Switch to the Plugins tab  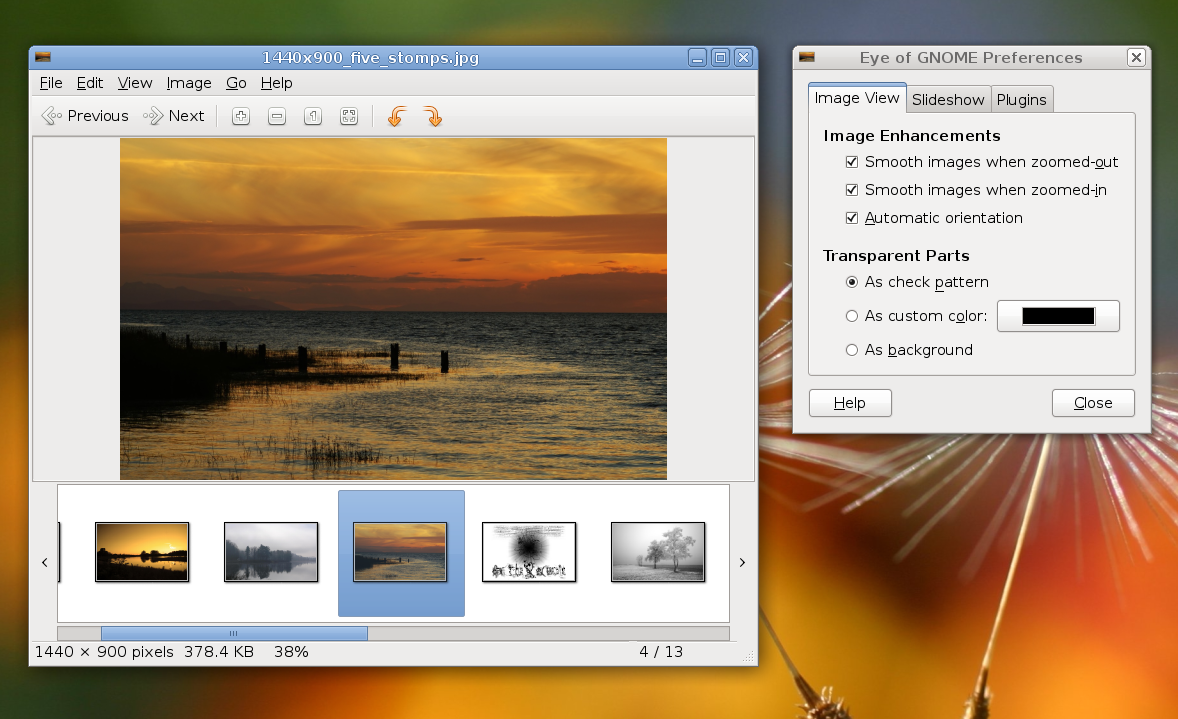pos(1022,99)
